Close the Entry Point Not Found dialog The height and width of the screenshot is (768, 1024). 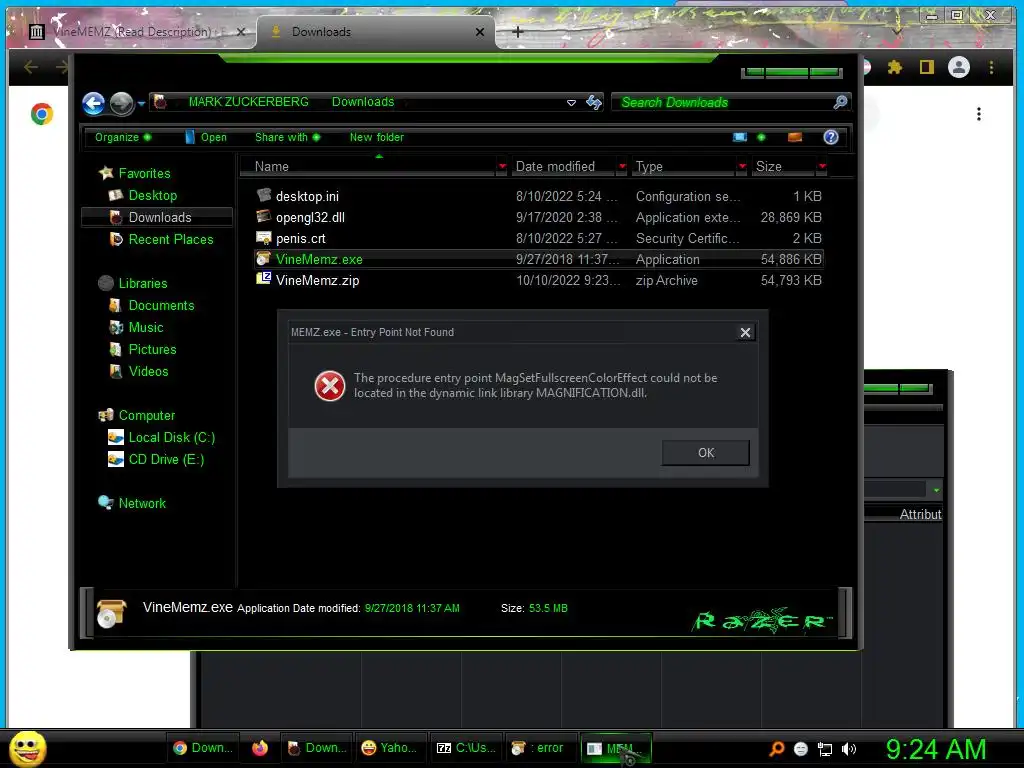(x=745, y=332)
